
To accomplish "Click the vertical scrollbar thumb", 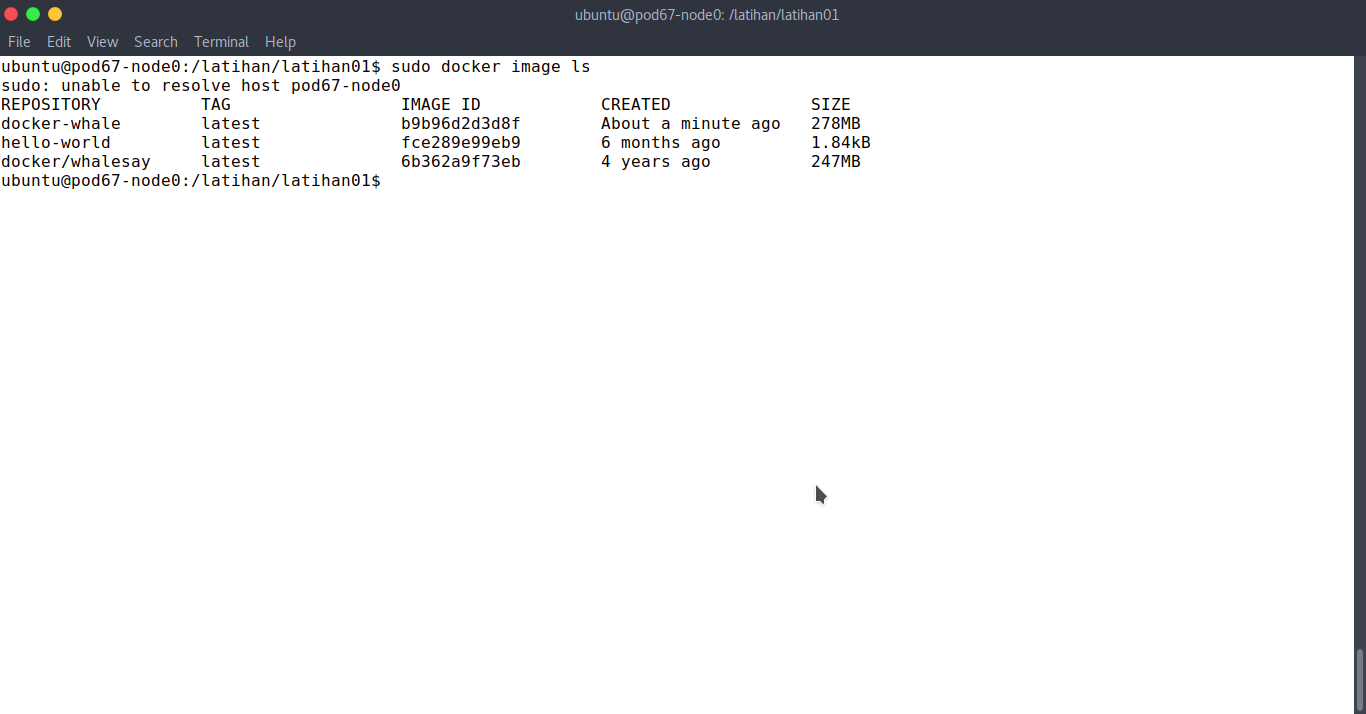I will 1359,680.
